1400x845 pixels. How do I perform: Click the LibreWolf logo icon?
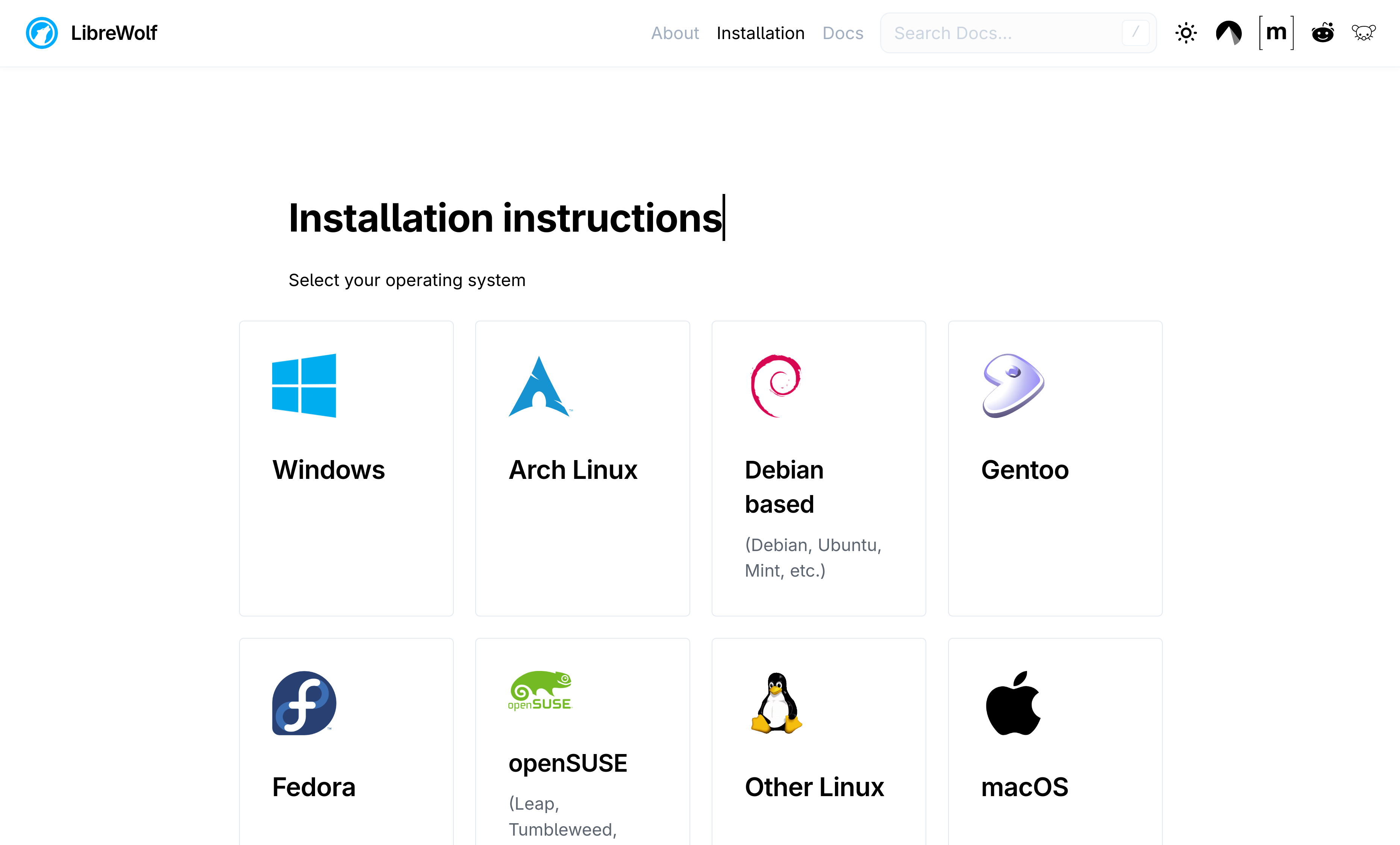[41, 33]
